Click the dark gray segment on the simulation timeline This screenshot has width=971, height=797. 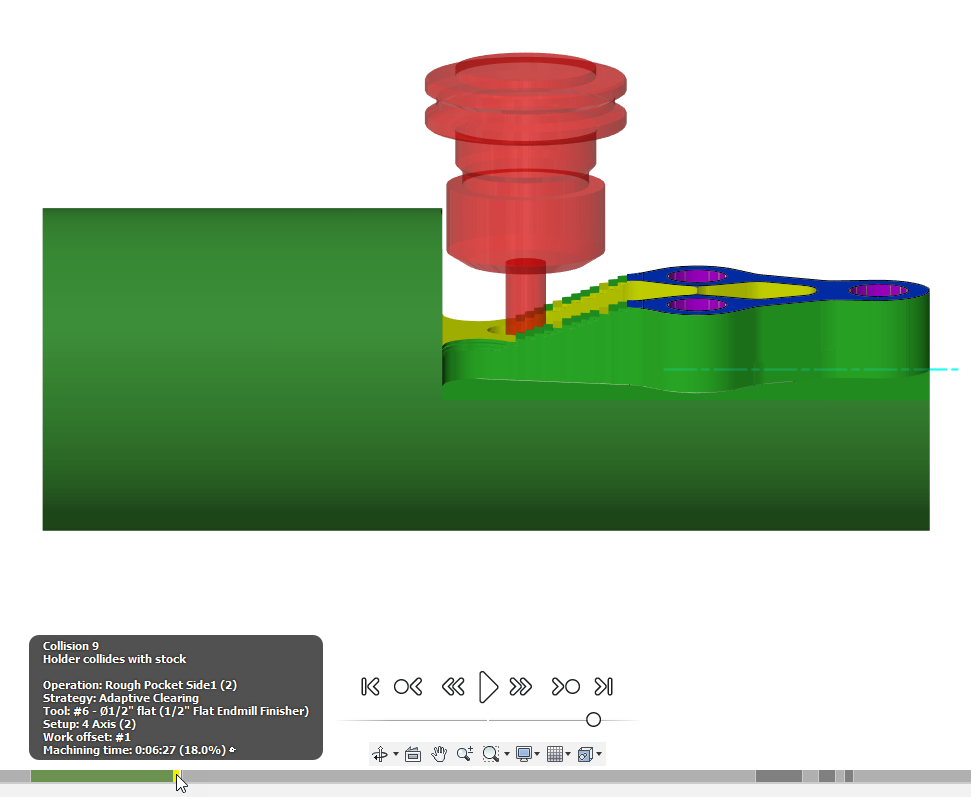point(778,776)
